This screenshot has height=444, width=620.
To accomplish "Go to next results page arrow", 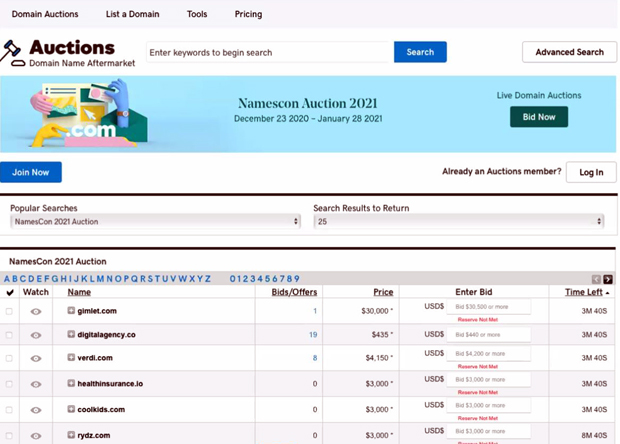I will click(x=608, y=279).
